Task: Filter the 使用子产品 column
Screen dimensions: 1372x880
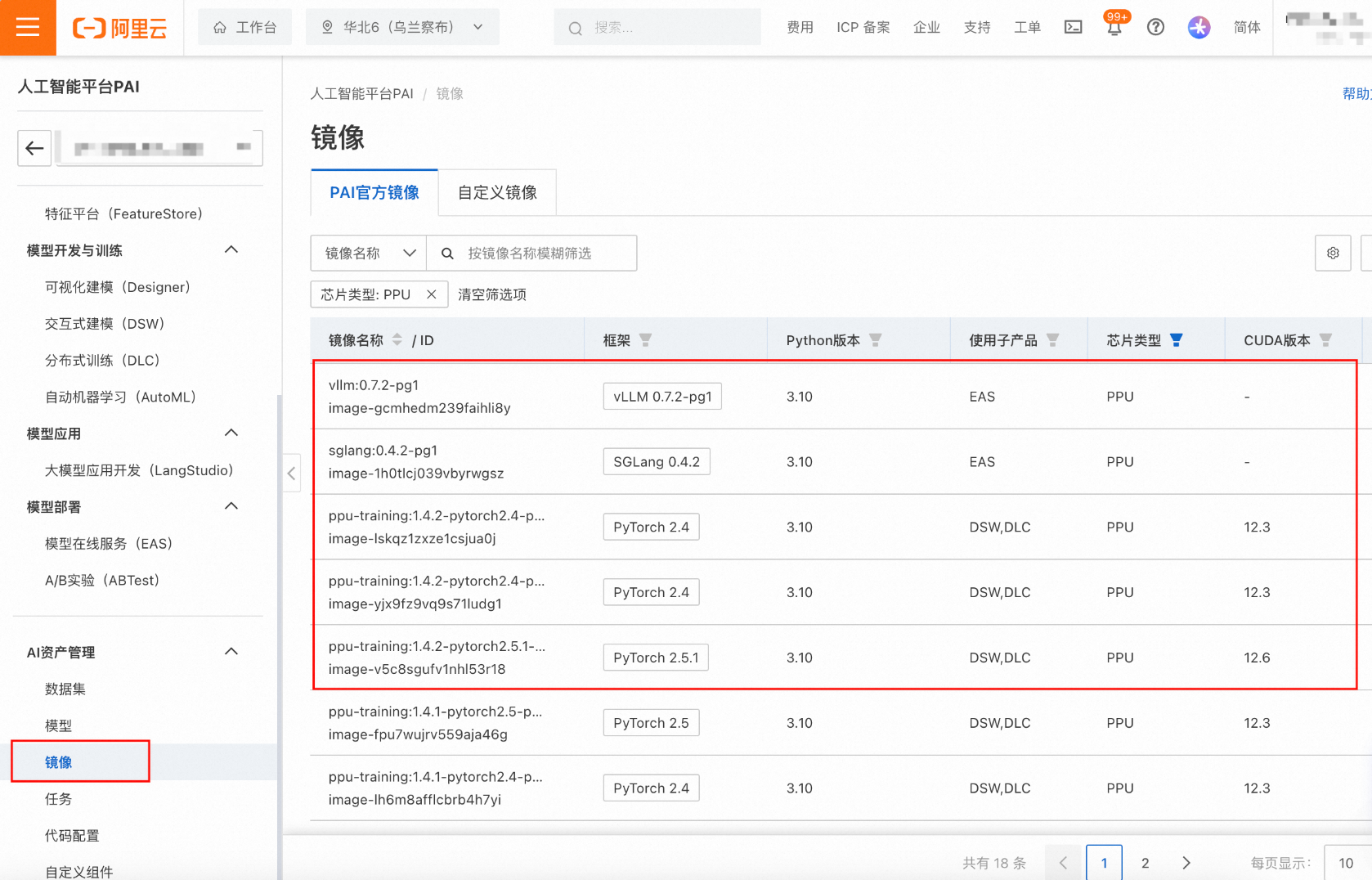Action: coord(1052,340)
